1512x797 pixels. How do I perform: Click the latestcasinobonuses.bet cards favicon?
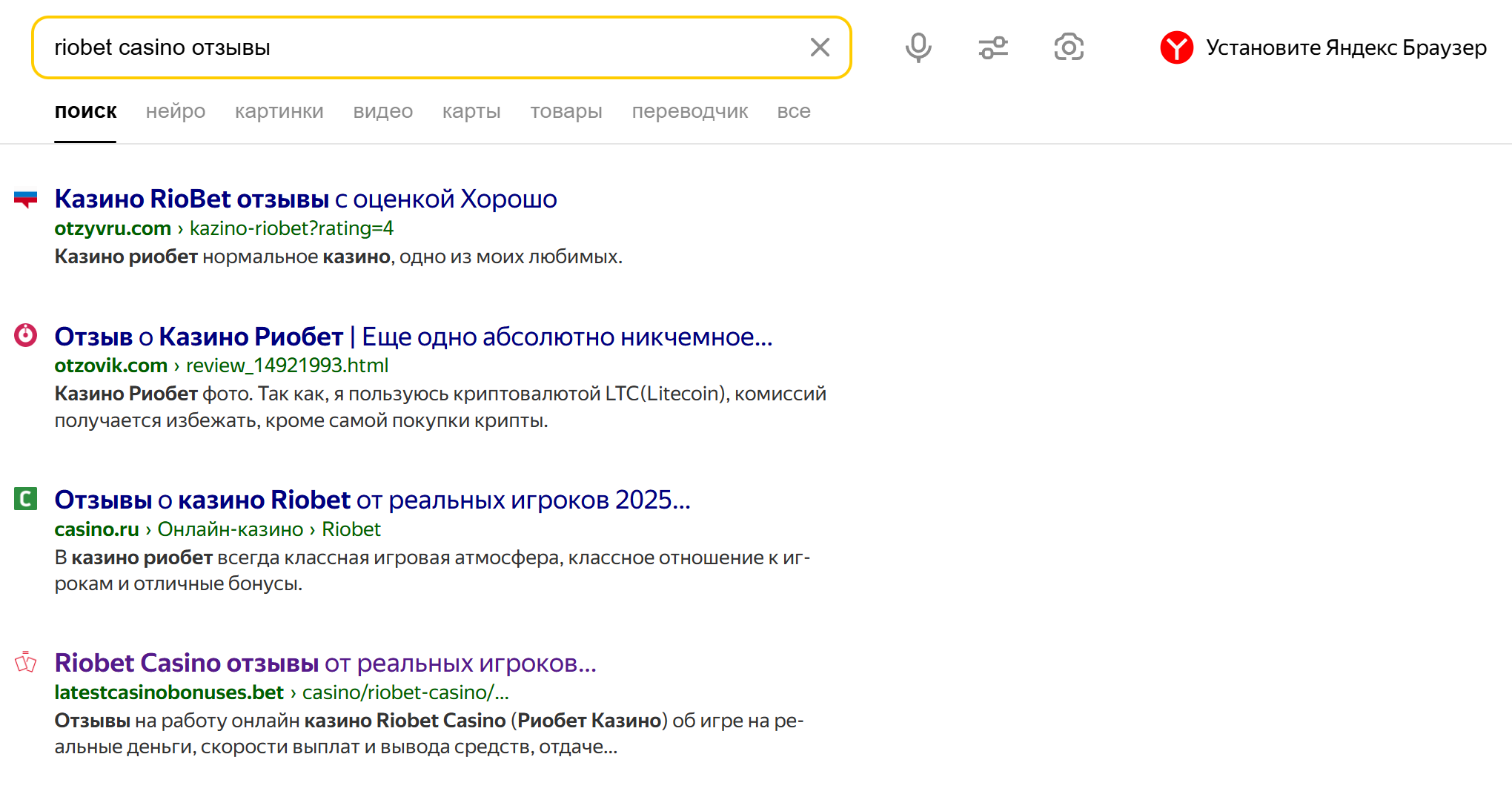coord(25,662)
